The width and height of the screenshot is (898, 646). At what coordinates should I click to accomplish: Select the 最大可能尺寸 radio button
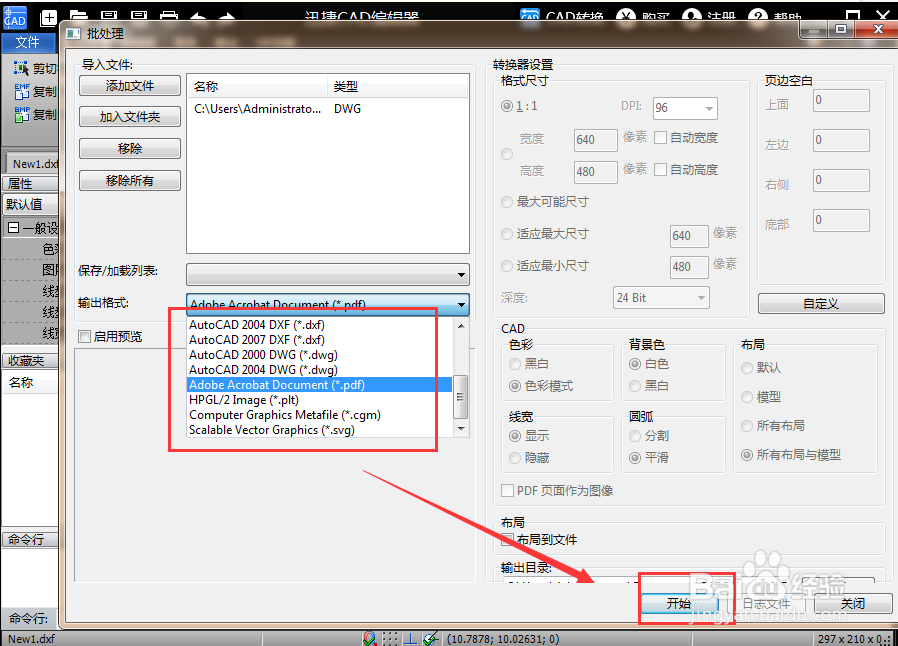coord(507,202)
